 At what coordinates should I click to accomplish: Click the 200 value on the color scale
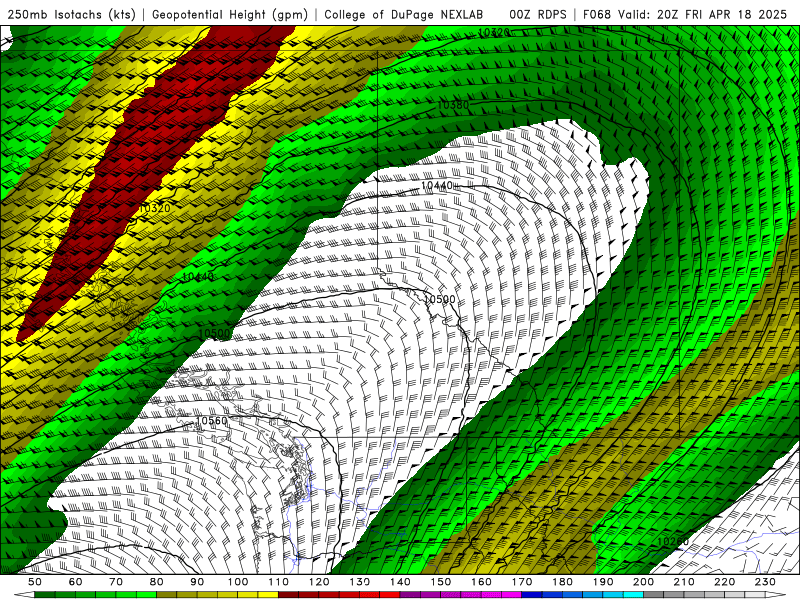point(643,582)
